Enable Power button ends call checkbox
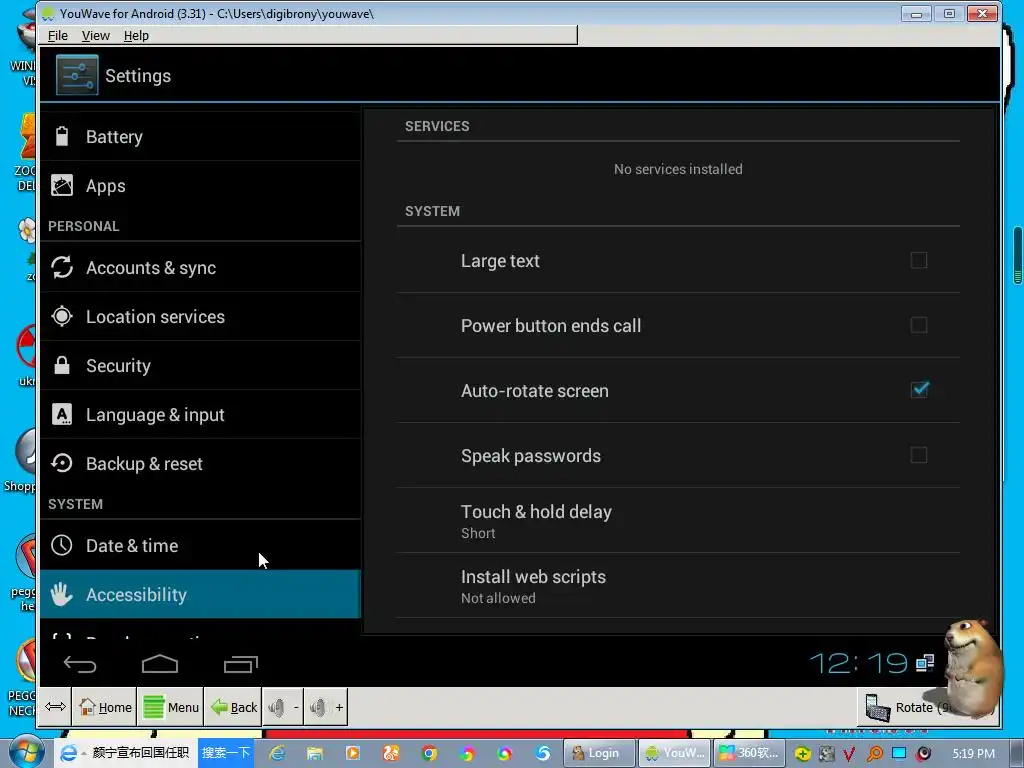The height and width of the screenshot is (768, 1024). click(x=919, y=325)
